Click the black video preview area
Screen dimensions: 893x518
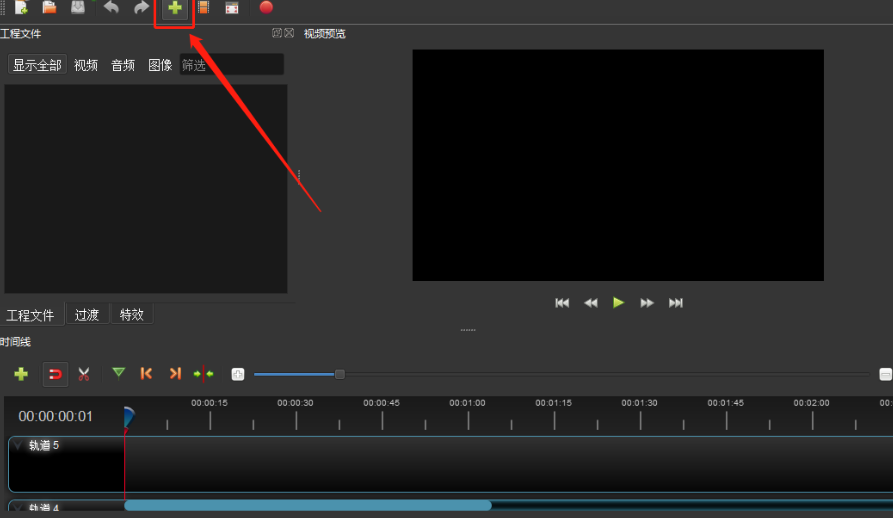click(x=618, y=165)
